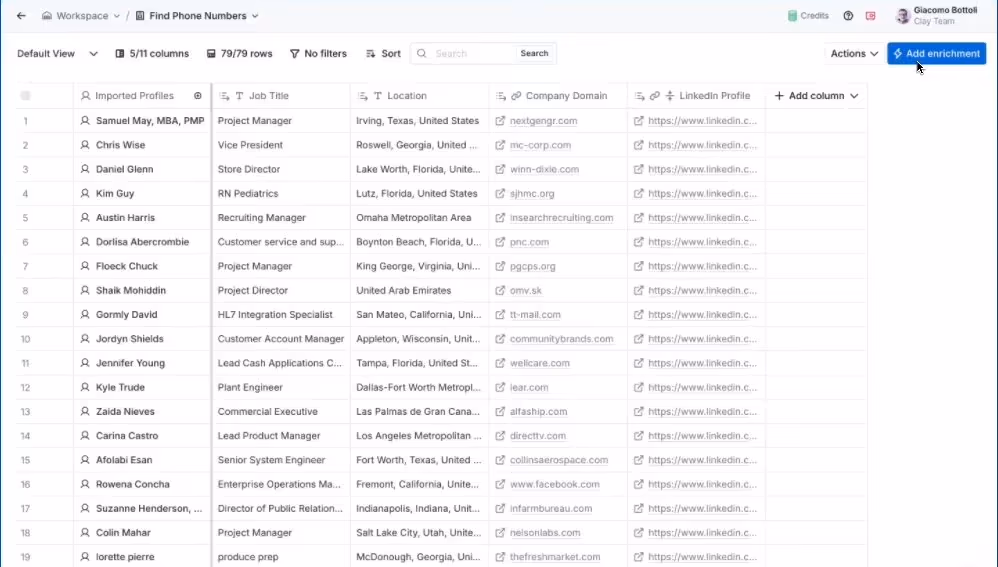Select the 'Rowena Concha' cell

142,484
